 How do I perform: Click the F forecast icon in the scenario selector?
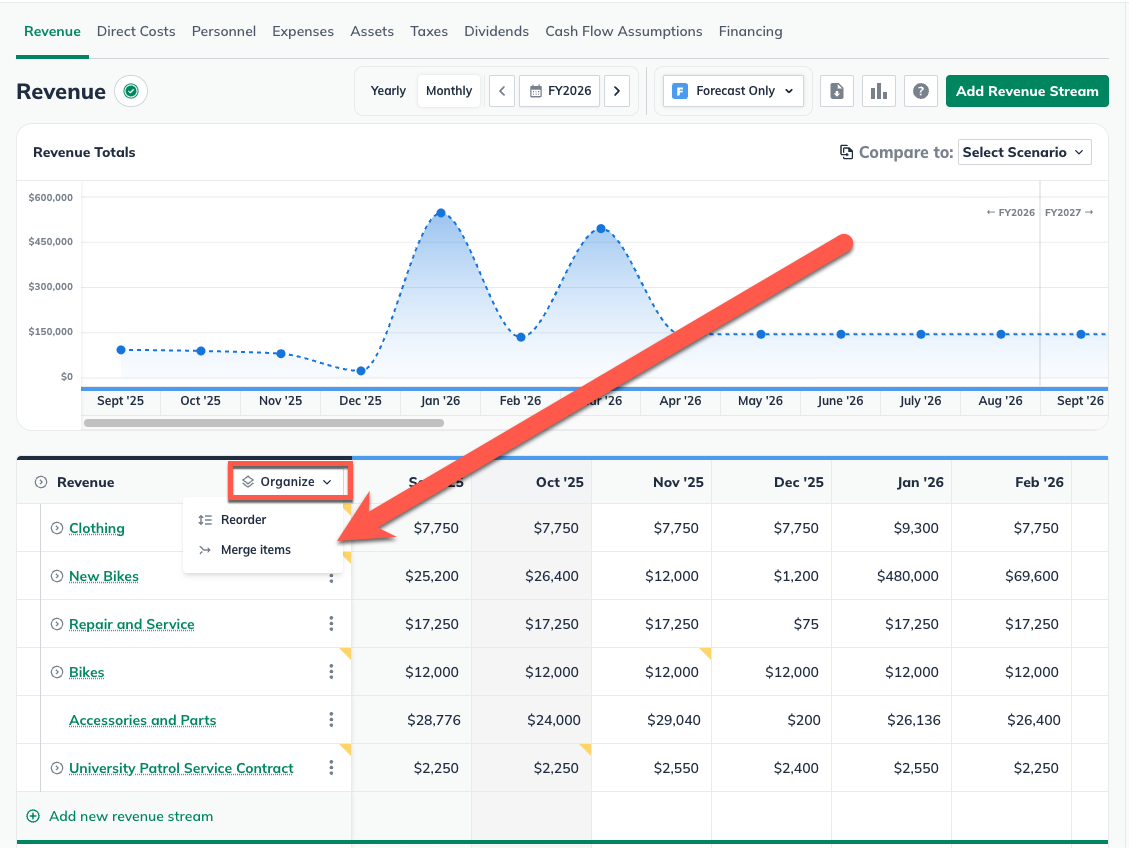click(x=683, y=89)
